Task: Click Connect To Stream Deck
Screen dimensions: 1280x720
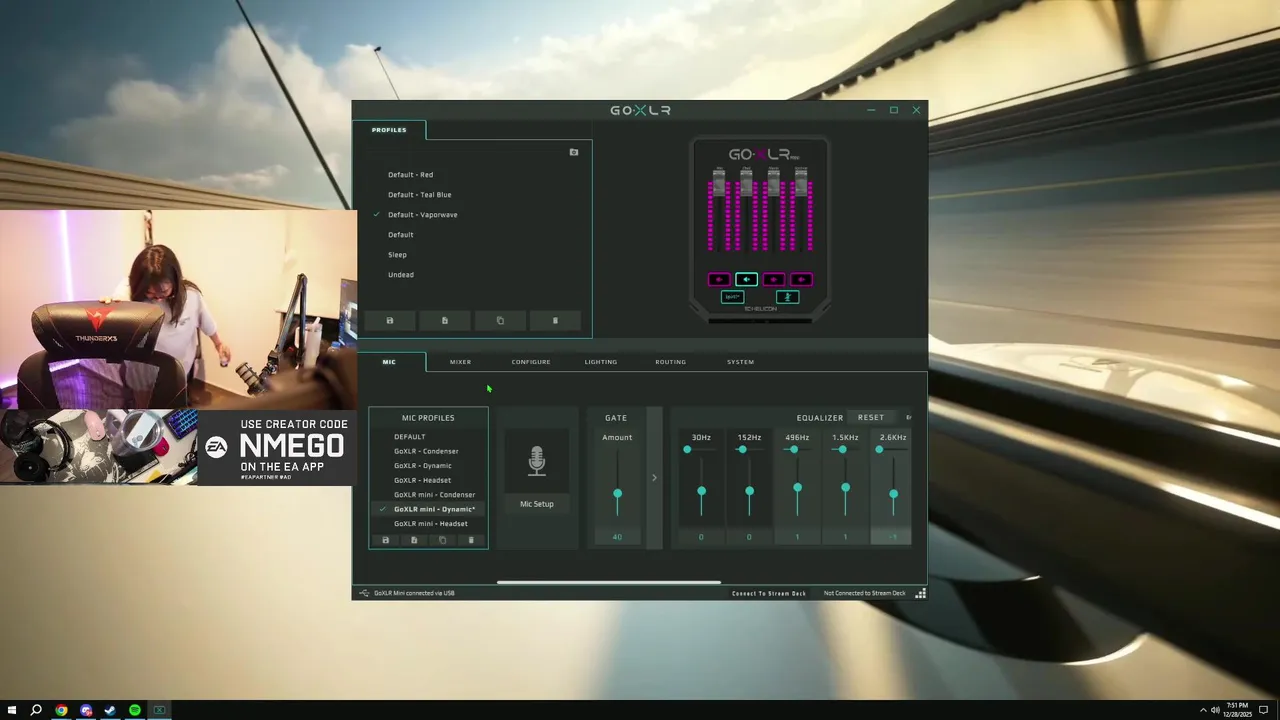Action: [769, 593]
